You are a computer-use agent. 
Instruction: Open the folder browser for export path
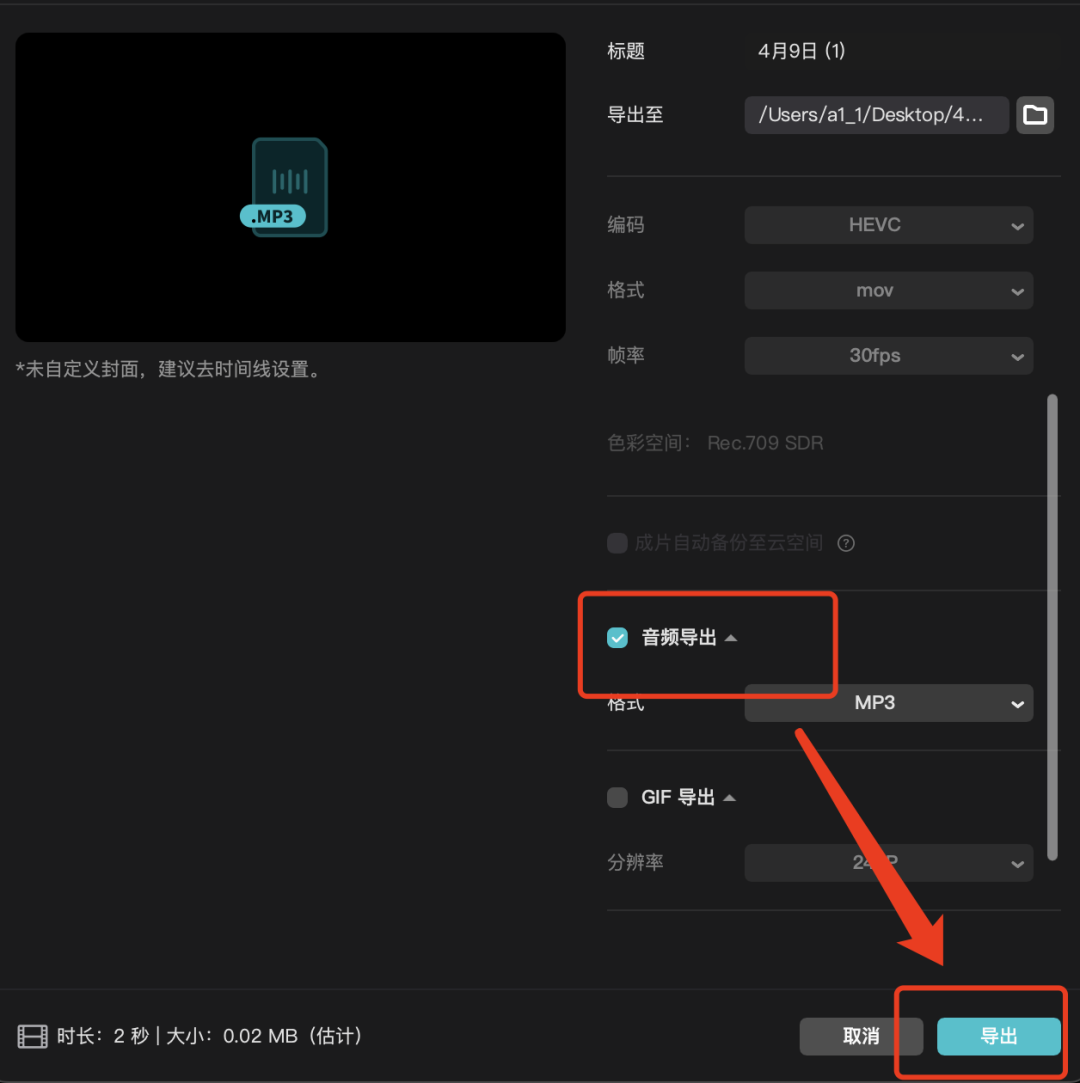1035,115
